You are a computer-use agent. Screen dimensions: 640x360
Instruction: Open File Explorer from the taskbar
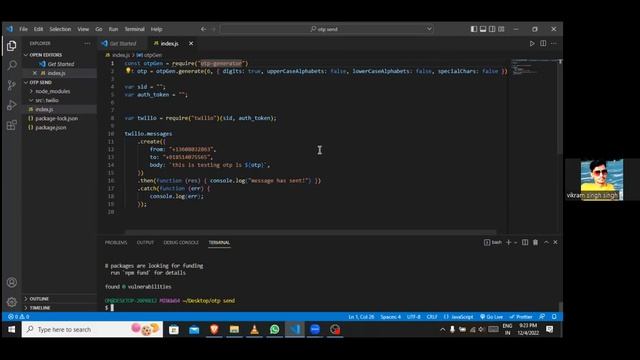234,329
